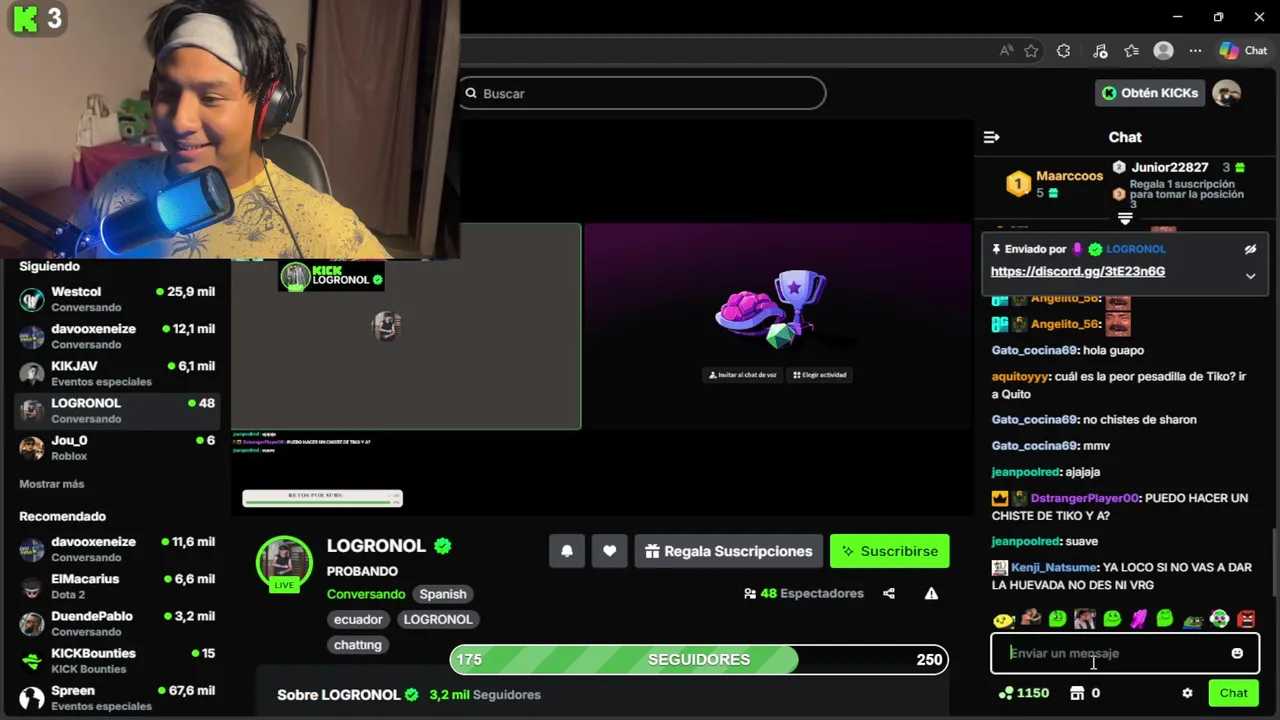The height and width of the screenshot is (720, 1280).
Task: Open KICKBounties recommended channel
Action: [117, 660]
